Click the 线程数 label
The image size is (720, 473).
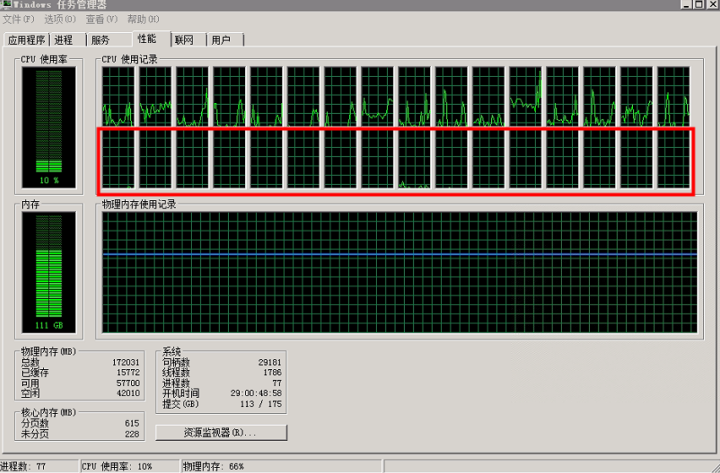pyautogui.click(x=176, y=372)
